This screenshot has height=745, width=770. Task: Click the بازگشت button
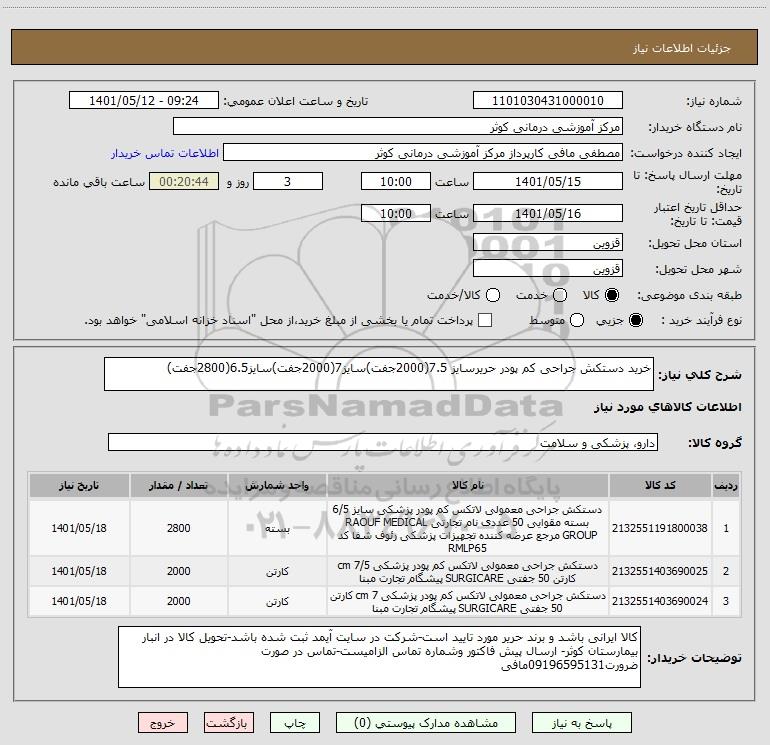click(x=229, y=723)
